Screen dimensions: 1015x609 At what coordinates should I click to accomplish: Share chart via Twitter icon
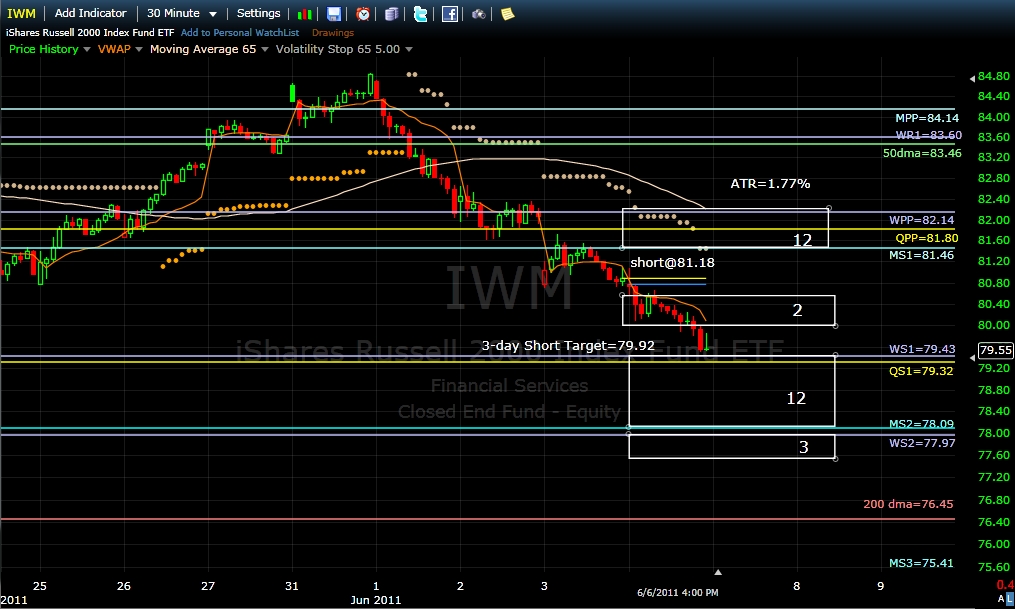click(420, 14)
